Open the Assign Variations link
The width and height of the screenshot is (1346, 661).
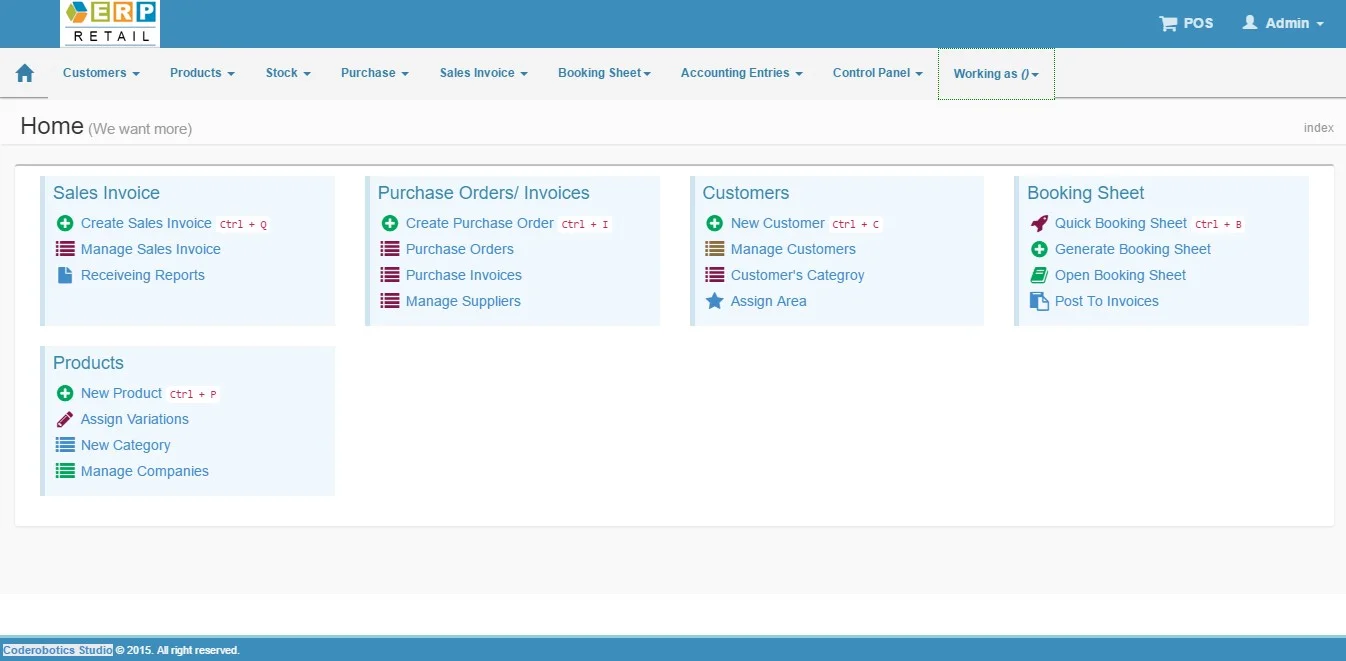coord(135,419)
